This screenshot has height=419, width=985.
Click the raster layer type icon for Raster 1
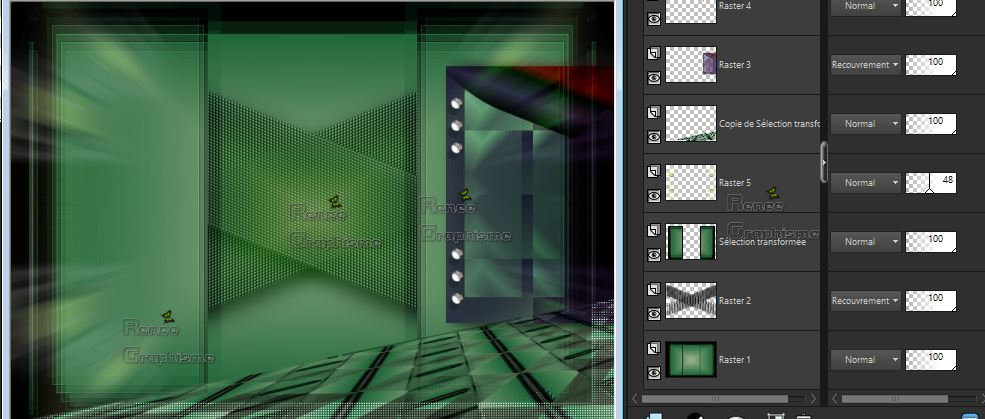(654, 348)
